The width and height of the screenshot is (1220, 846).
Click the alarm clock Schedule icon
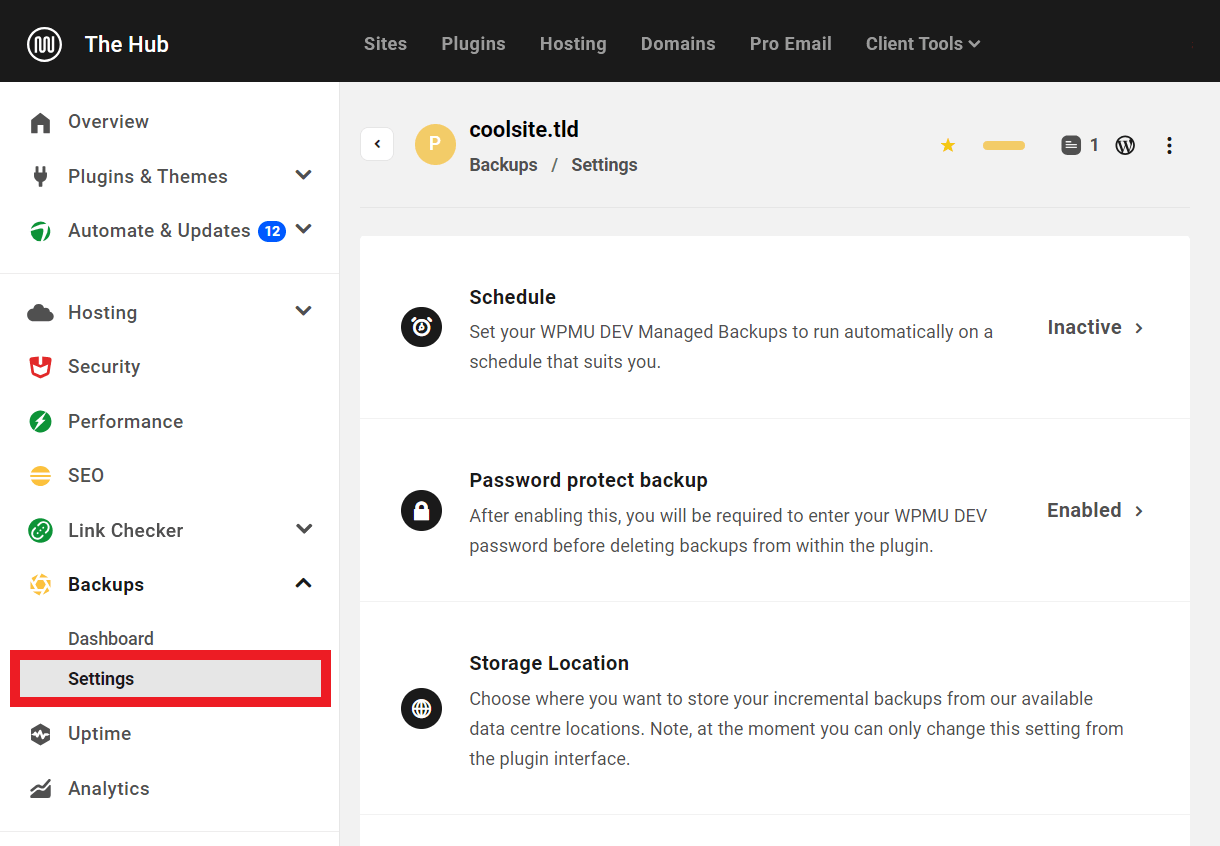click(x=421, y=327)
